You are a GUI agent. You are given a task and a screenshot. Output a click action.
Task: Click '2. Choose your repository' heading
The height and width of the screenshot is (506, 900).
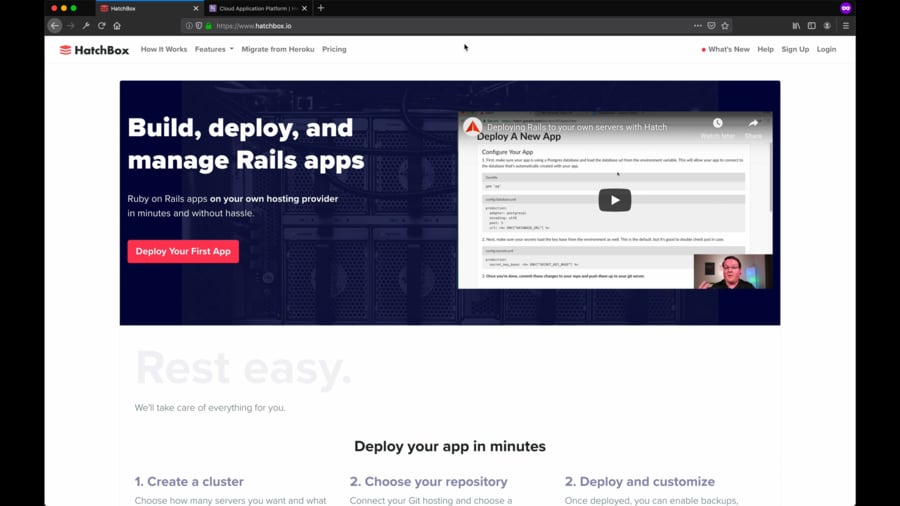pyautogui.click(x=429, y=481)
